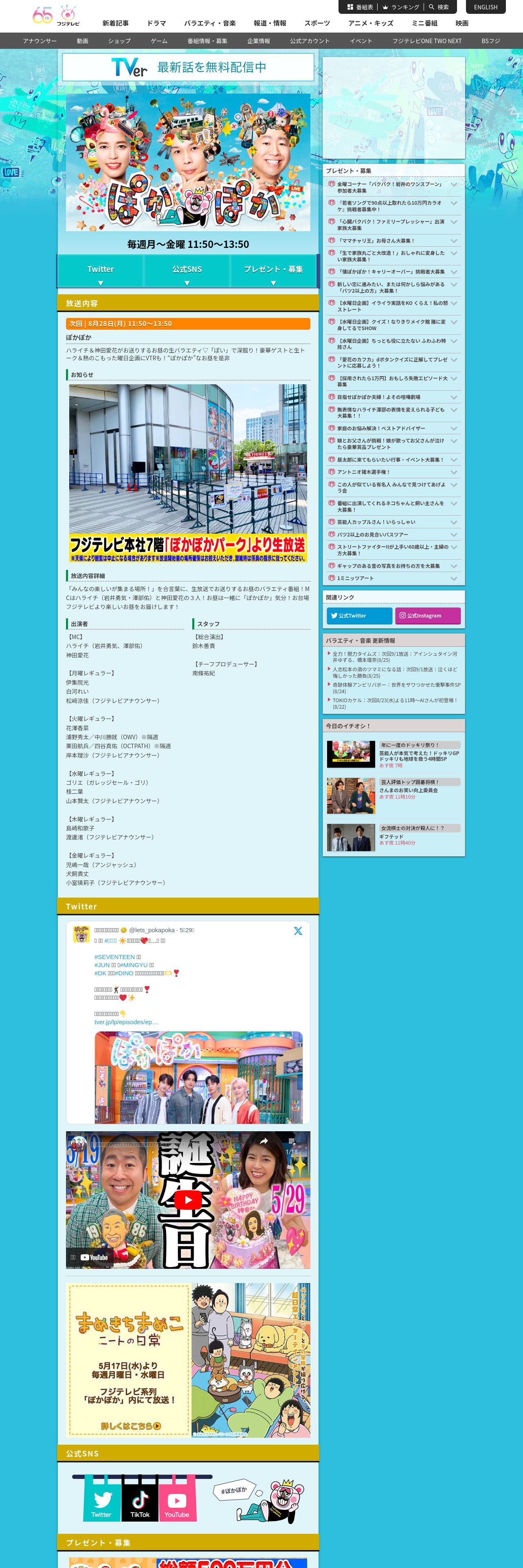
Task: Click the TVer 最新話を無料配信中 banner
Action: (x=188, y=67)
